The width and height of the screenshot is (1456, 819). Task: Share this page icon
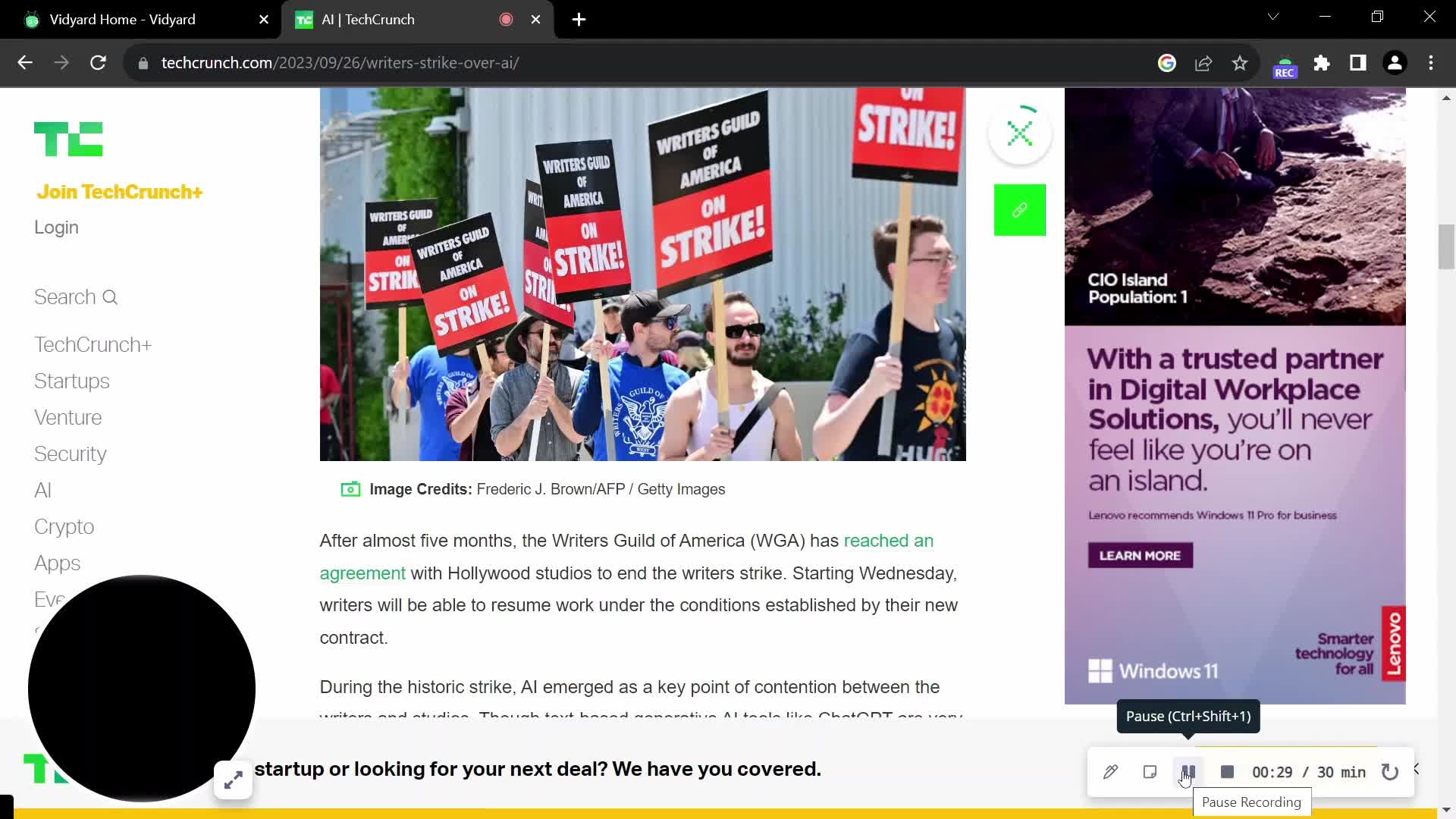[x=1203, y=63]
